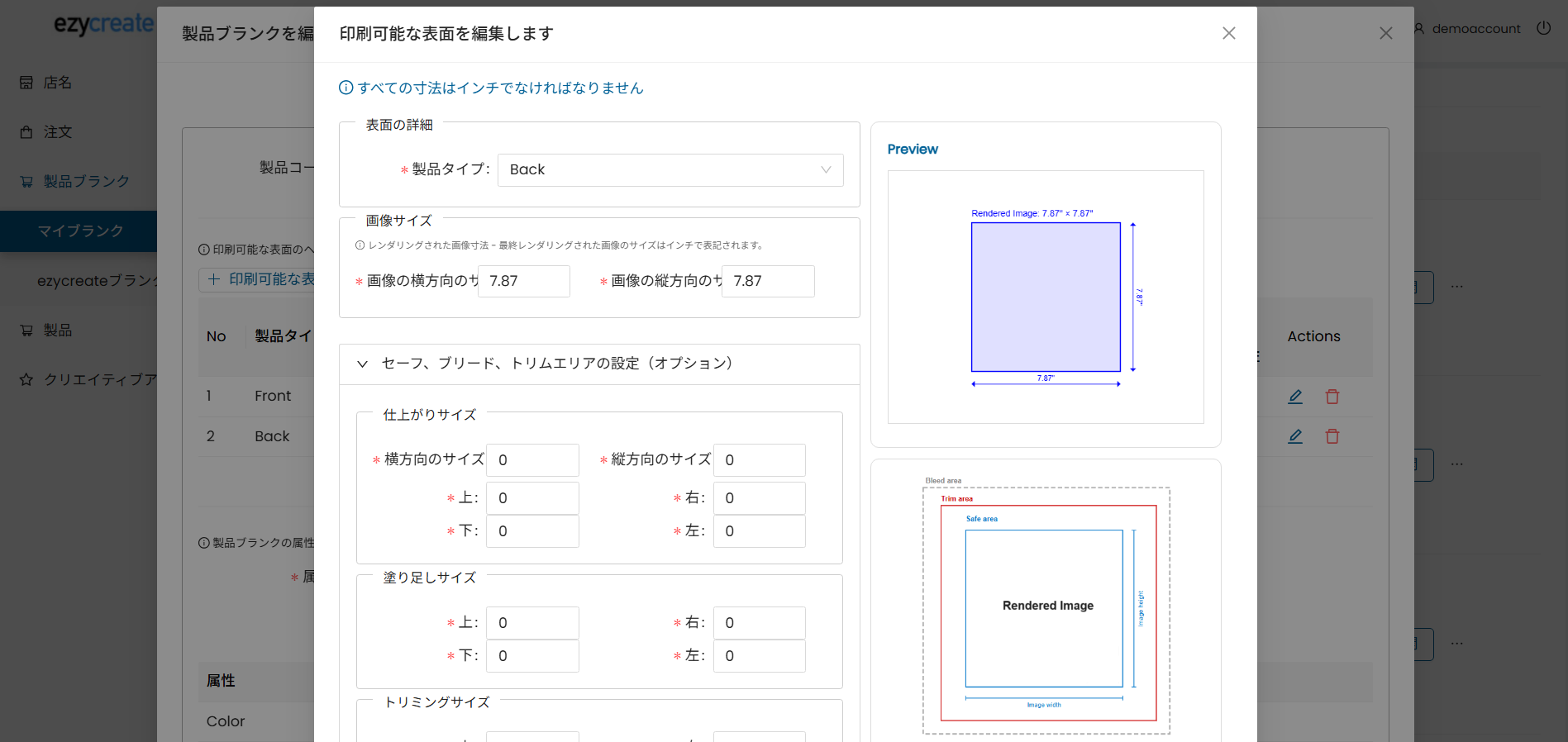Click the store icon beside 店名
Screen dimensions: 1568x742
tap(26, 83)
